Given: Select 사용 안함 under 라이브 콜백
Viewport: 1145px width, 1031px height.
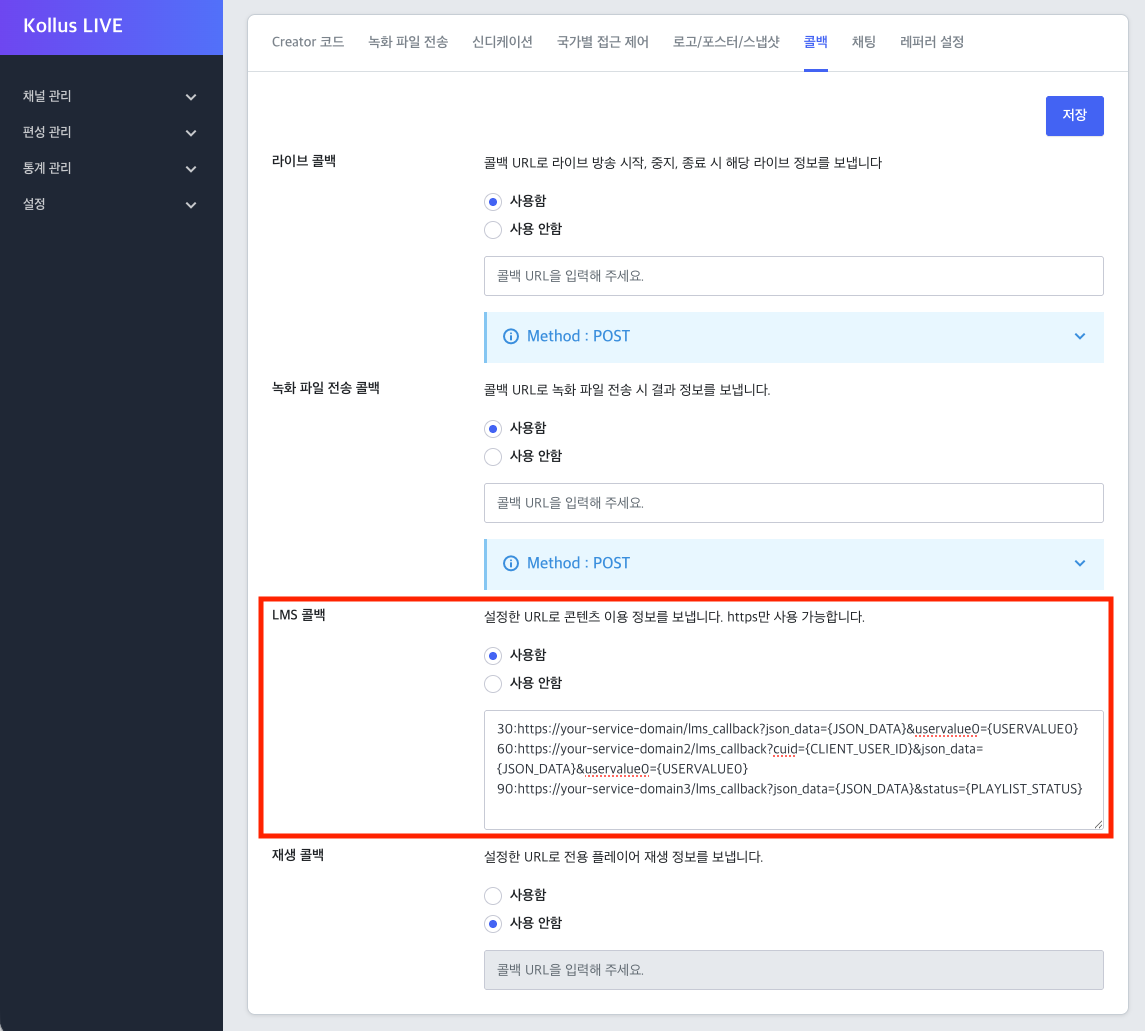Looking at the screenshot, I should pyautogui.click(x=493, y=229).
